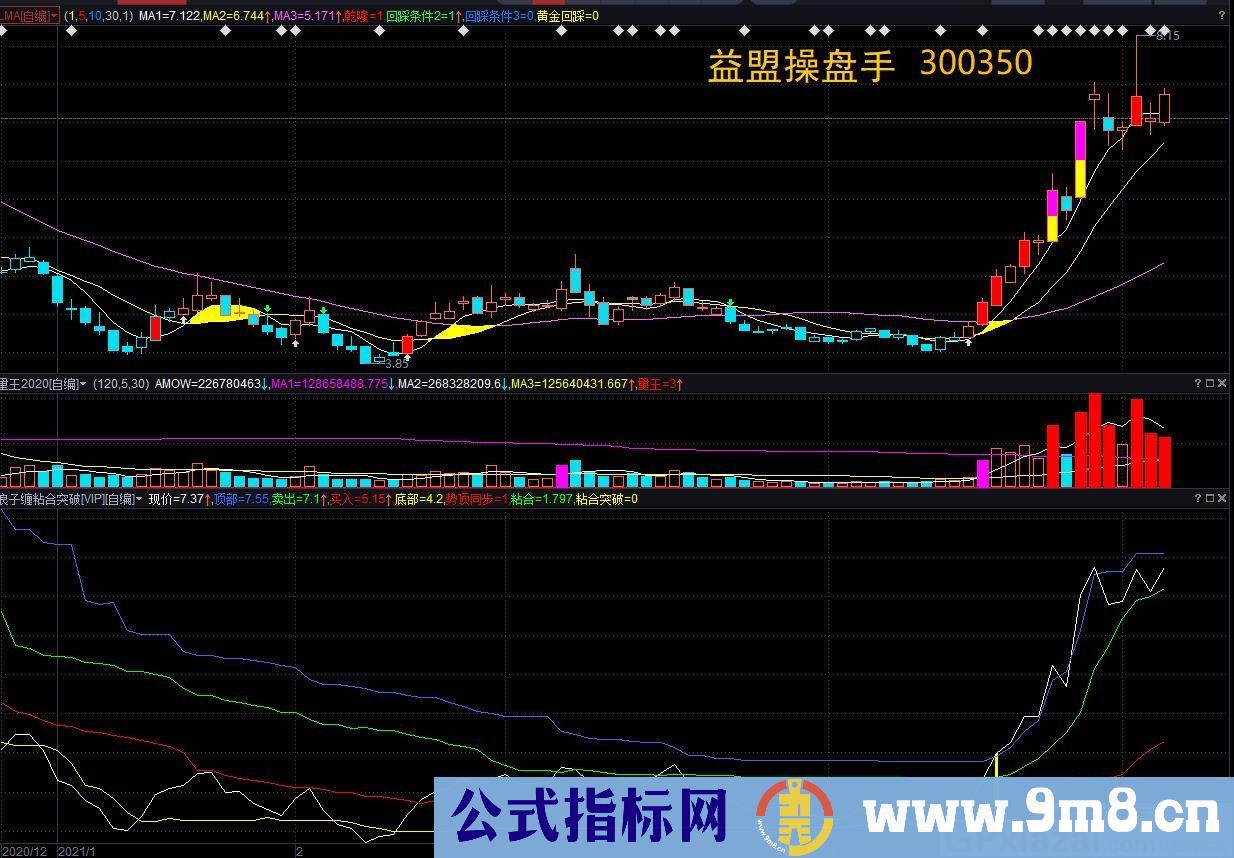Click the MA1=7.122 value
This screenshot has height=858, width=1234.
point(169,16)
